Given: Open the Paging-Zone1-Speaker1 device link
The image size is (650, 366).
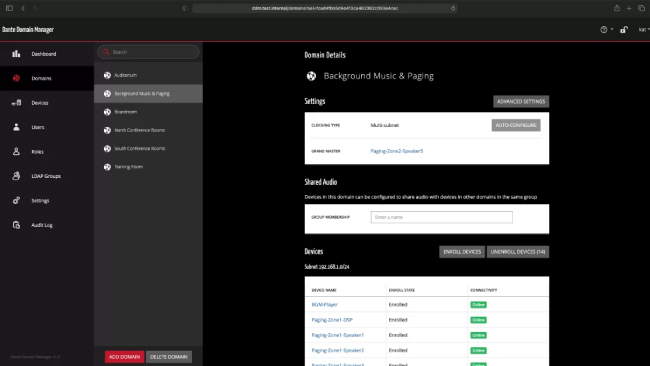Looking at the screenshot, I should point(337,335).
